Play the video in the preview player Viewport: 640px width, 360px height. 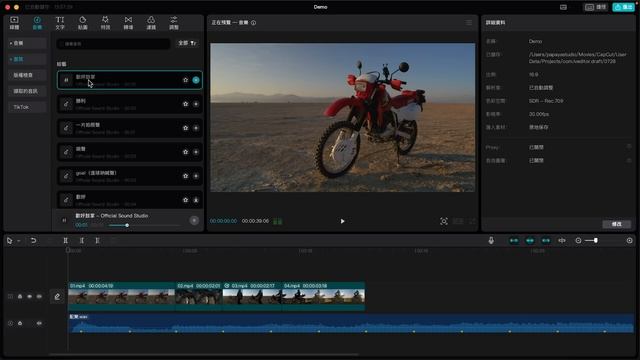(x=342, y=221)
